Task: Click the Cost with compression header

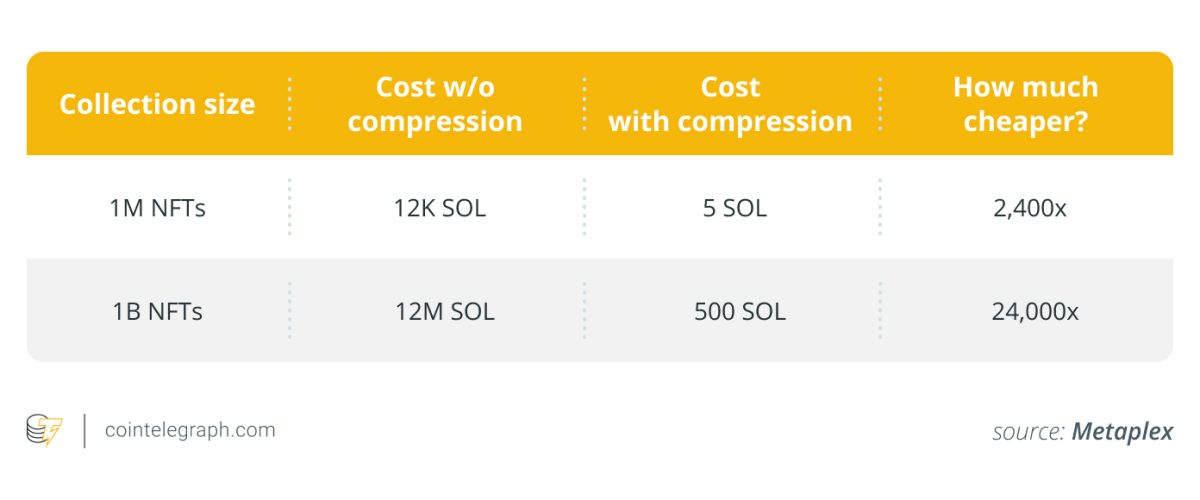Action: [730, 104]
